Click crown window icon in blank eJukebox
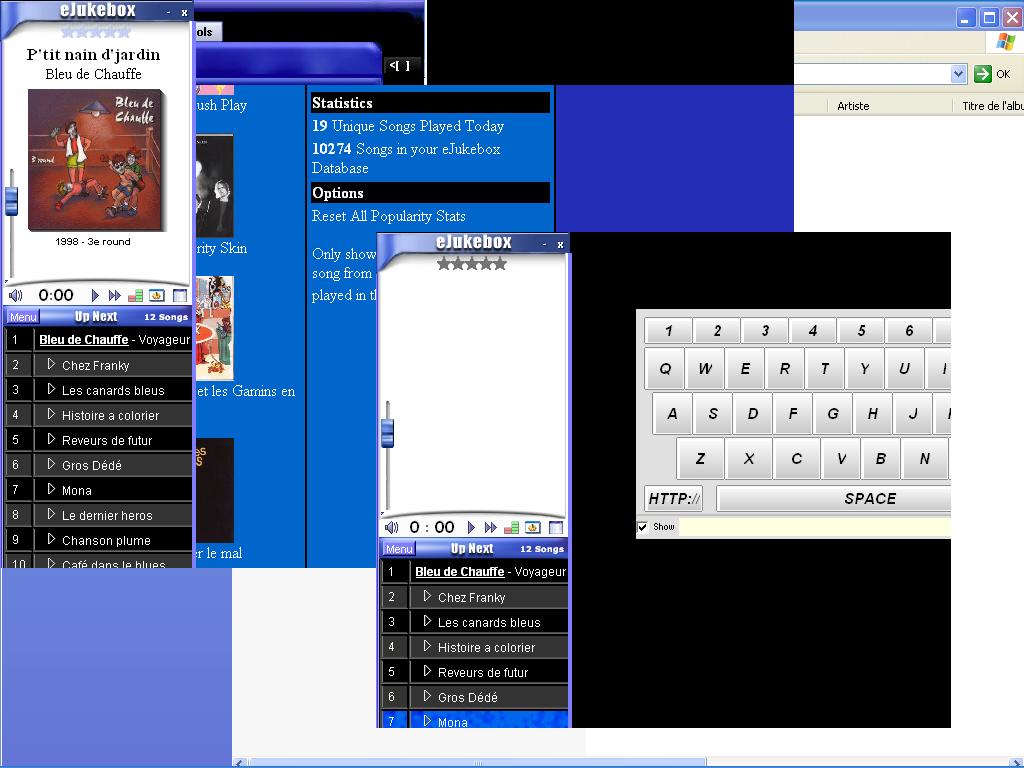The height and width of the screenshot is (768, 1024). (x=533, y=528)
